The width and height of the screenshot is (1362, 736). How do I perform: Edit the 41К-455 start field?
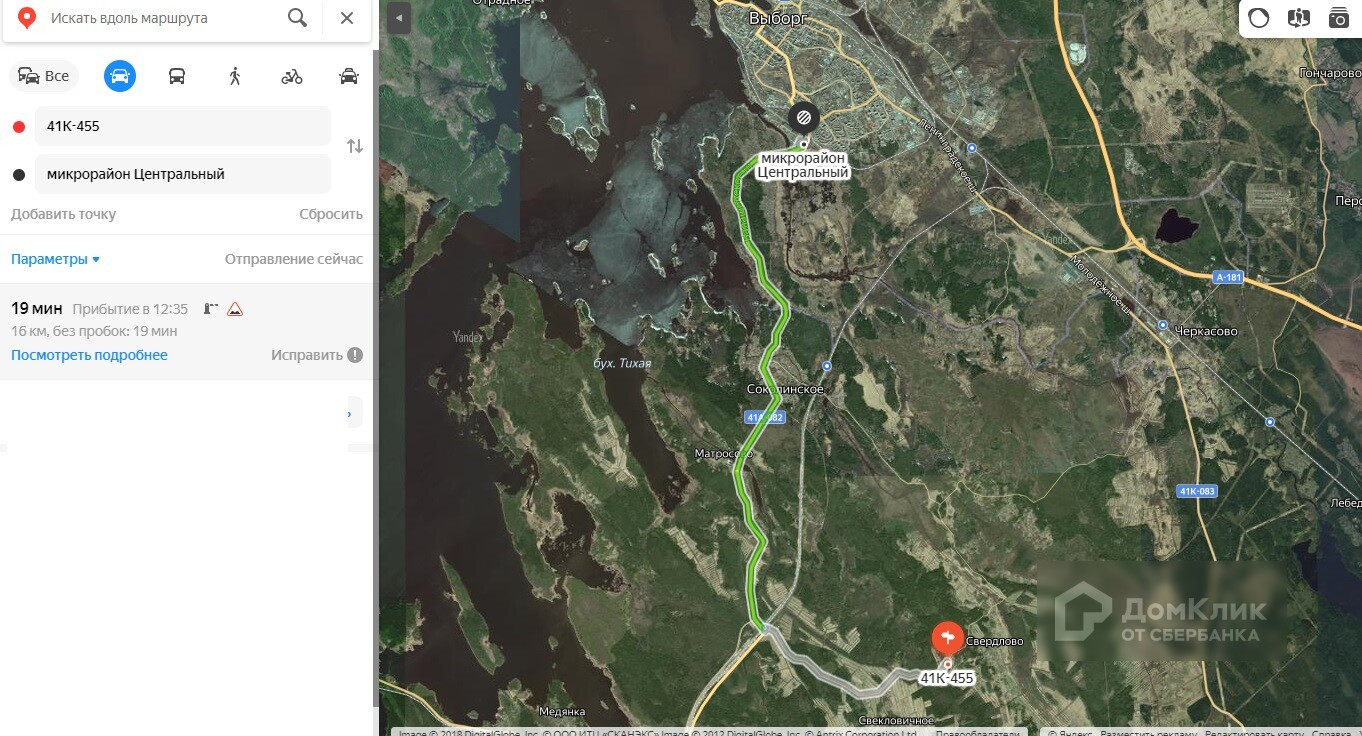(183, 126)
